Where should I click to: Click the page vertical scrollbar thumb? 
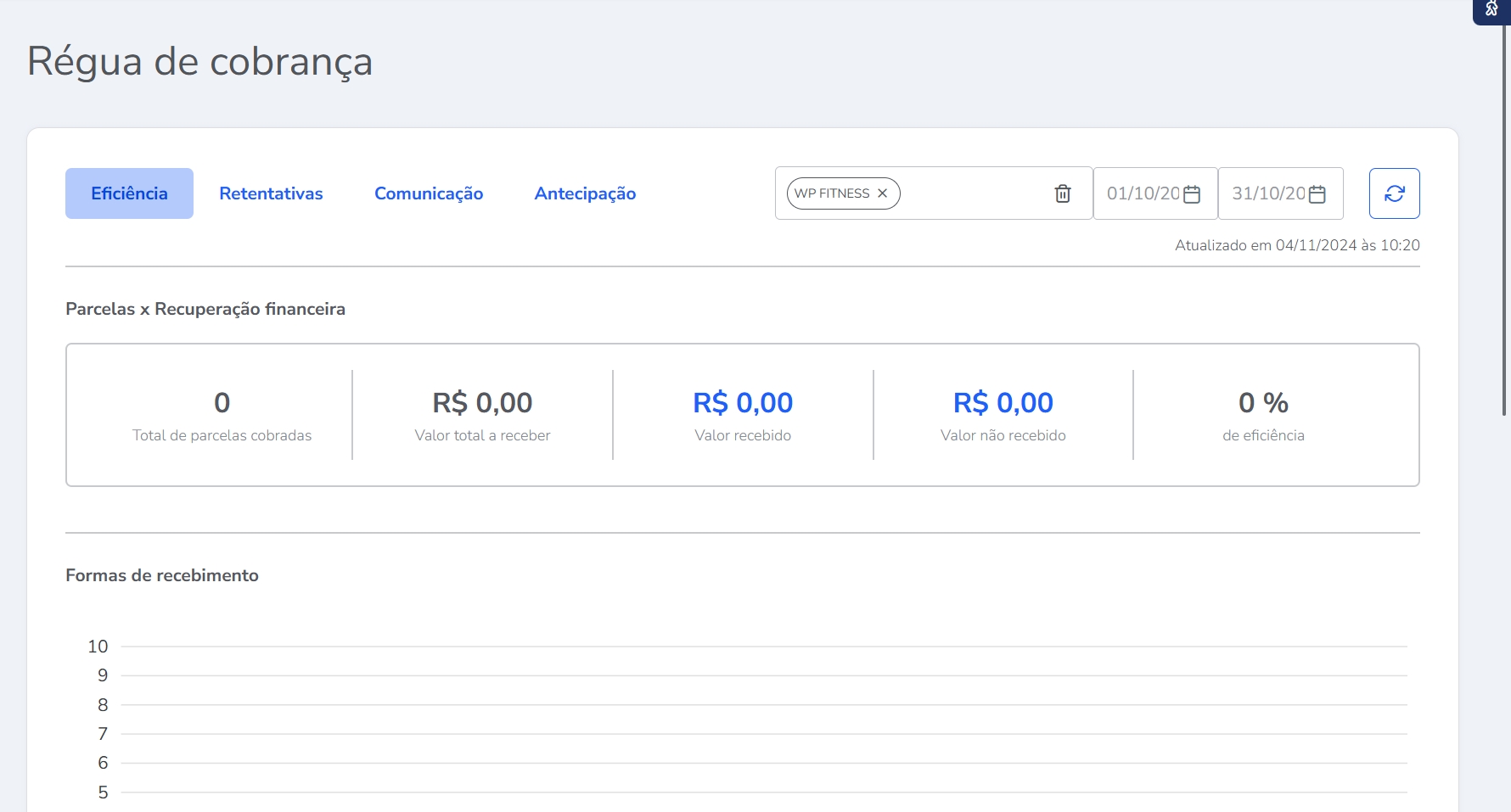1504,212
